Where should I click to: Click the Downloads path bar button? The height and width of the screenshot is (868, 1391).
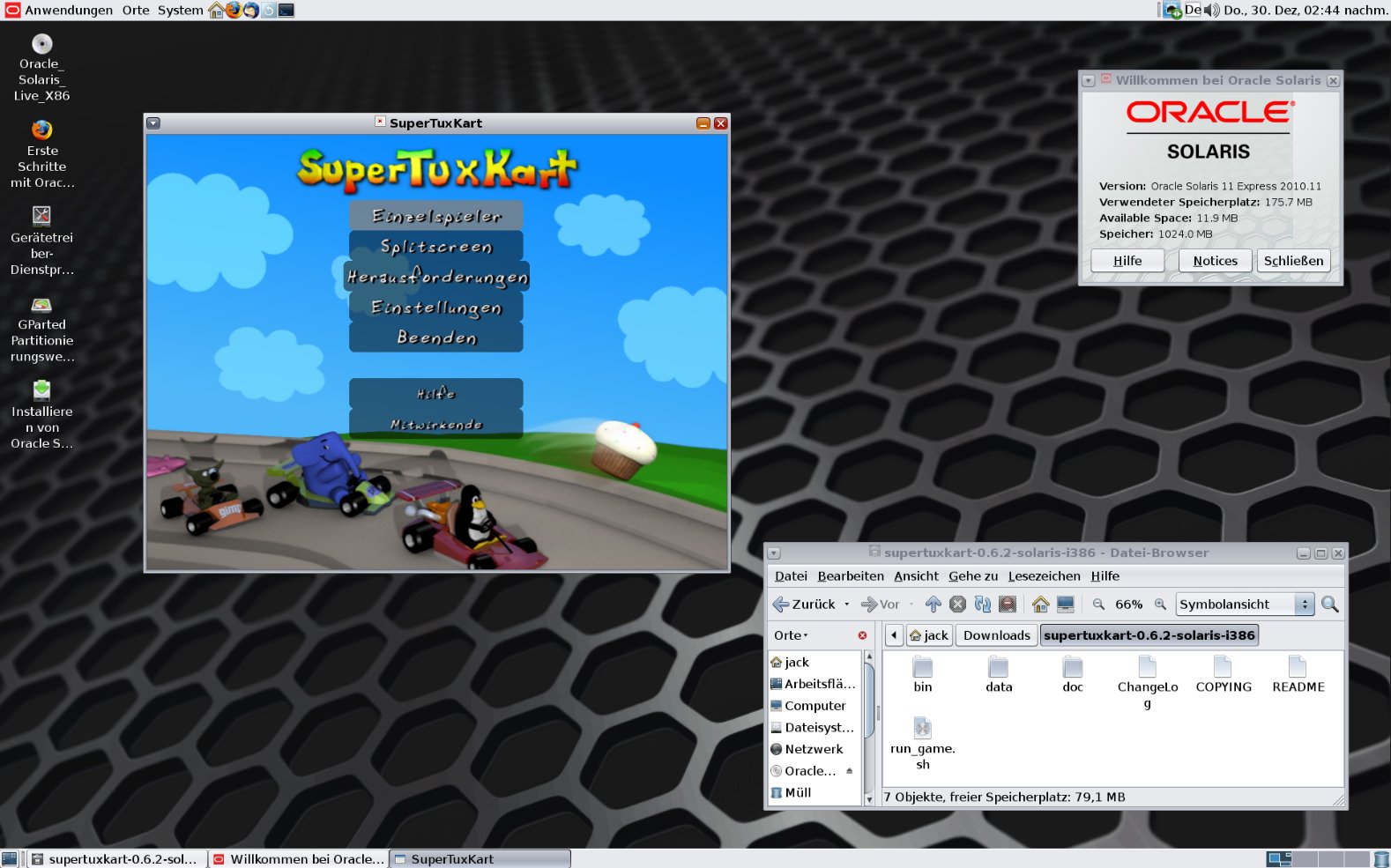(996, 634)
